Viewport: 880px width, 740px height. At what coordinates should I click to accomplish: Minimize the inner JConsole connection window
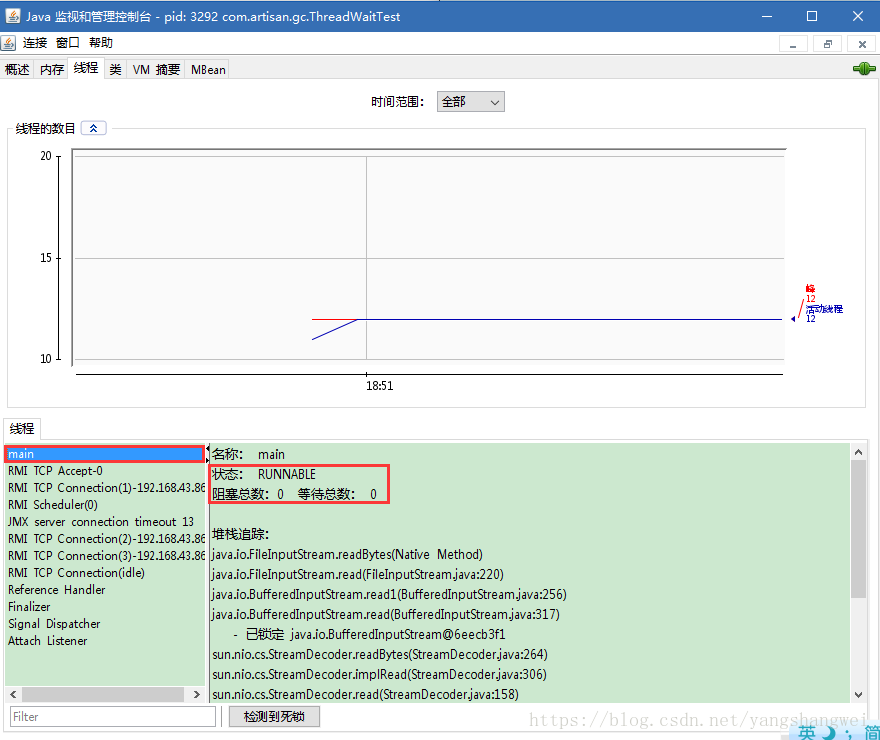click(793, 44)
